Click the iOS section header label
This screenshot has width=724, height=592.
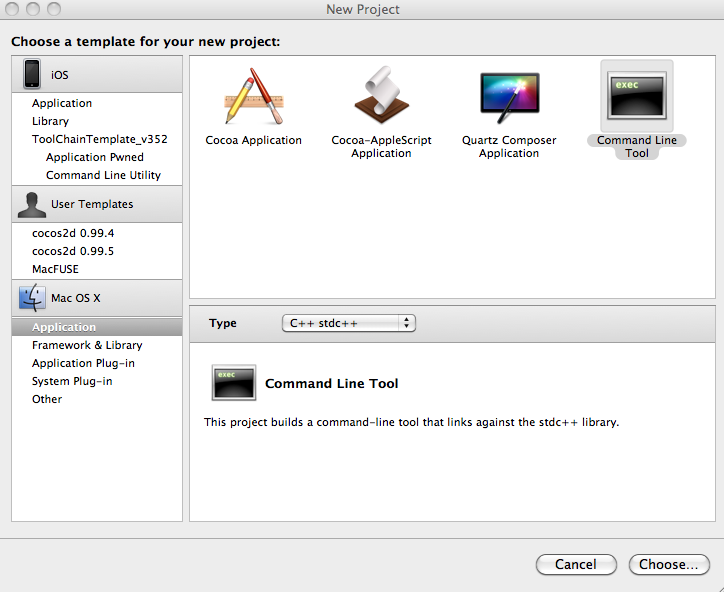pyautogui.click(x=60, y=75)
